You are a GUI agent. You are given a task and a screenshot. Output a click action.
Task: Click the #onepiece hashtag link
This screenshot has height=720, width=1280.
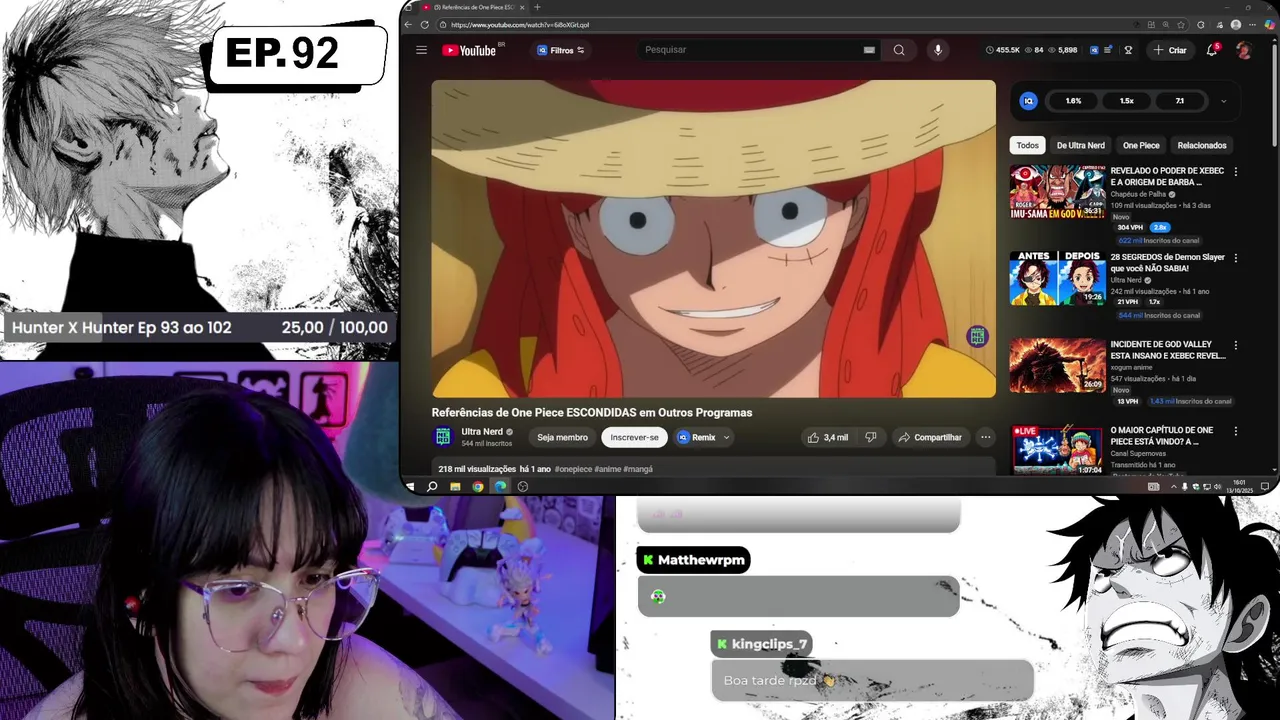pyautogui.click(x=573, y=469)
